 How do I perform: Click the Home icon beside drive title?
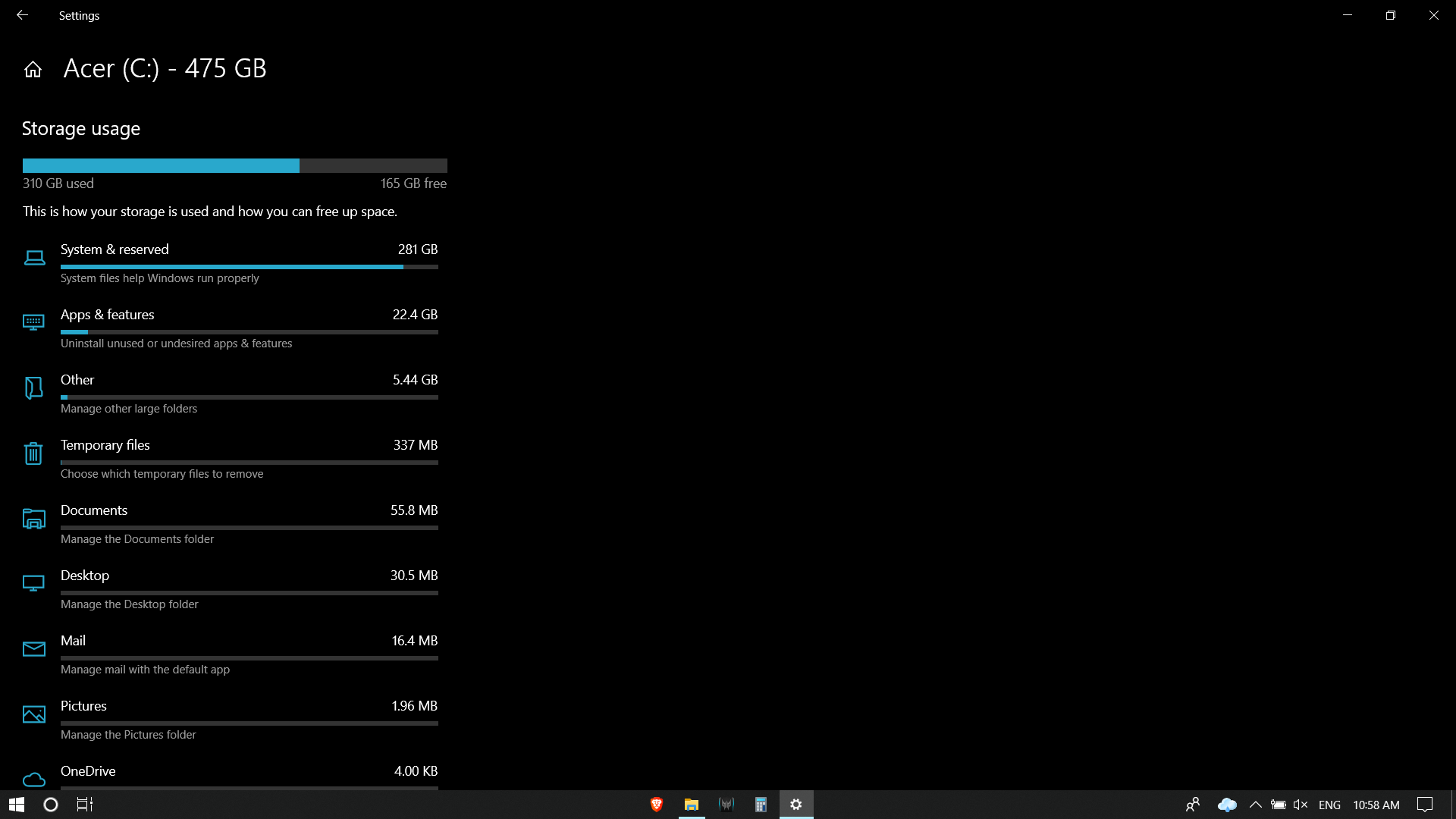pyautogui.click(x=33, y=70)
